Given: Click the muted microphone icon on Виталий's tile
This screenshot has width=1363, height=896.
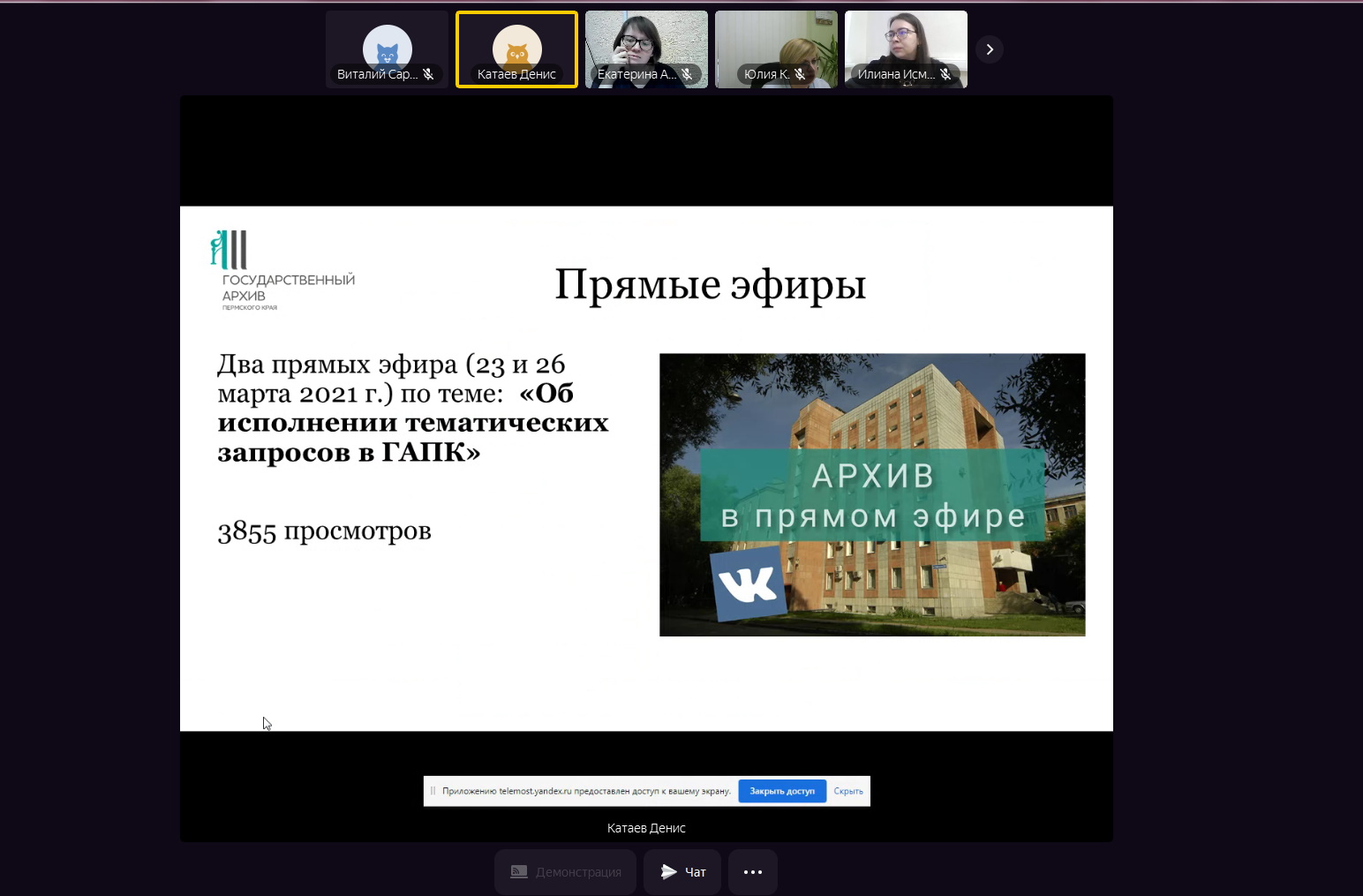Looking at the screenshot, I should point(428,74).
